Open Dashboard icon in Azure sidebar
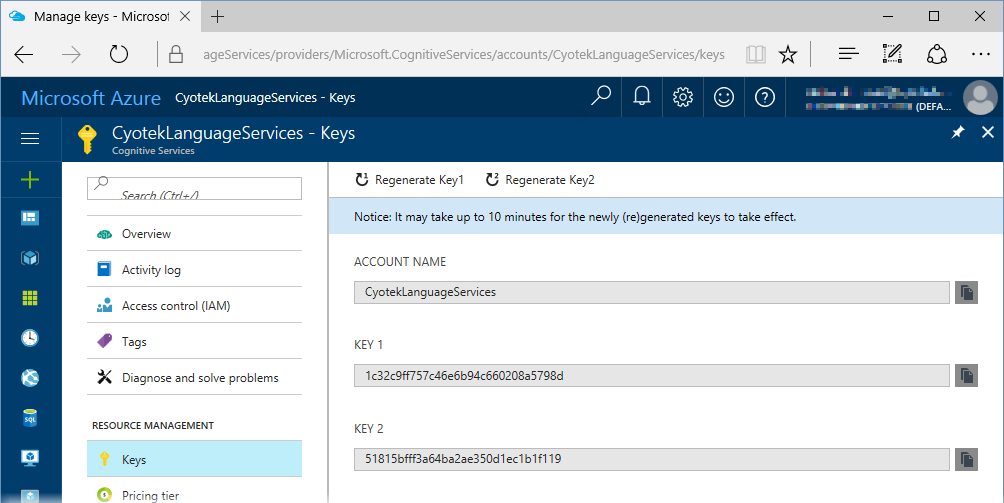This screenshot has height=503, width=1004. point(30,218)
